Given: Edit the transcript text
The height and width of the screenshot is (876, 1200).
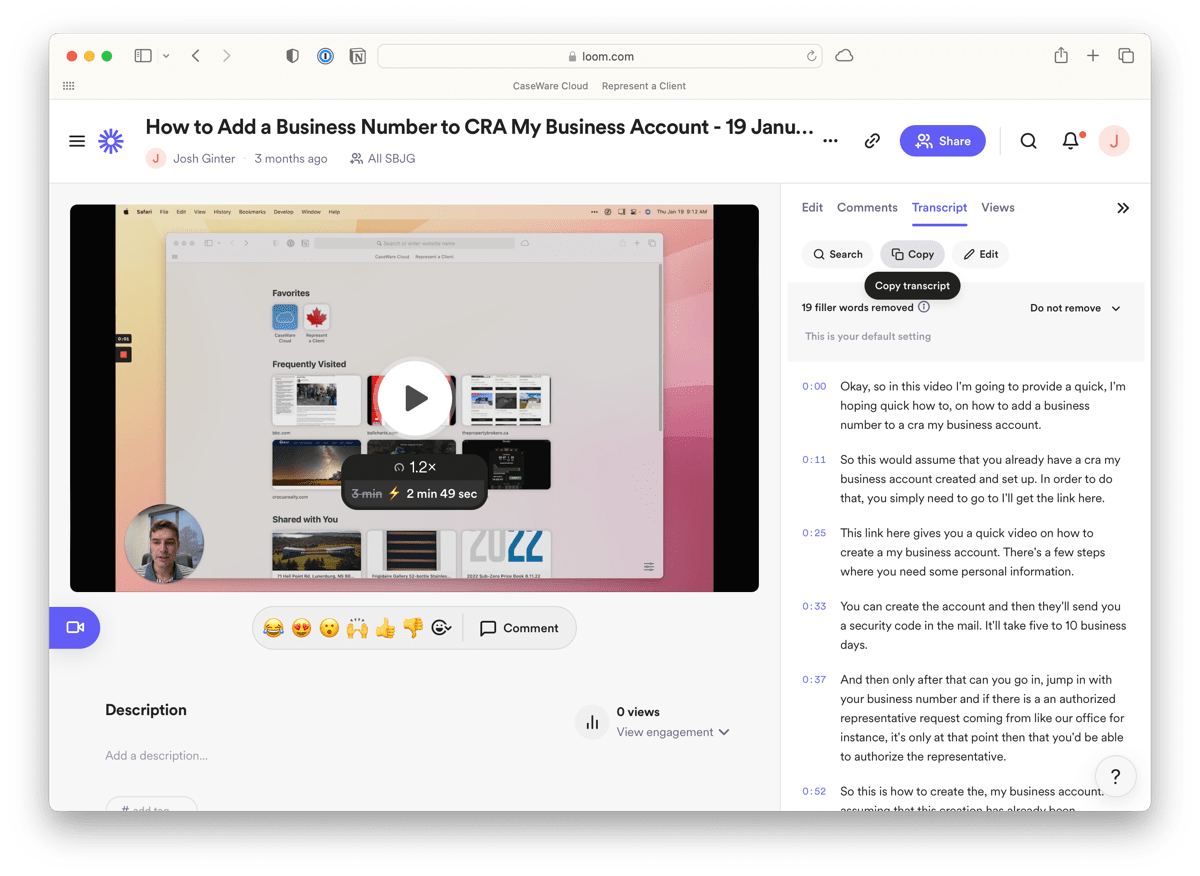Looking at the screenshot, I should 981,254.
